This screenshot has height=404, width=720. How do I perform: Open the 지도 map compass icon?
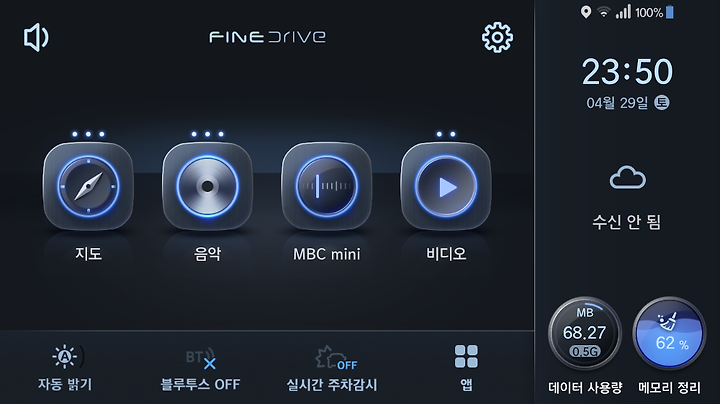(88, 186)
